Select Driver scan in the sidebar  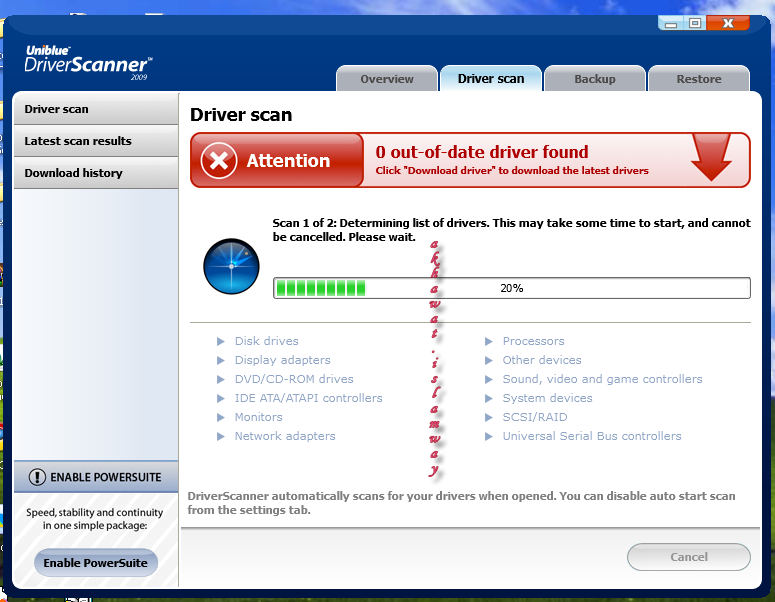coord(96,109)
